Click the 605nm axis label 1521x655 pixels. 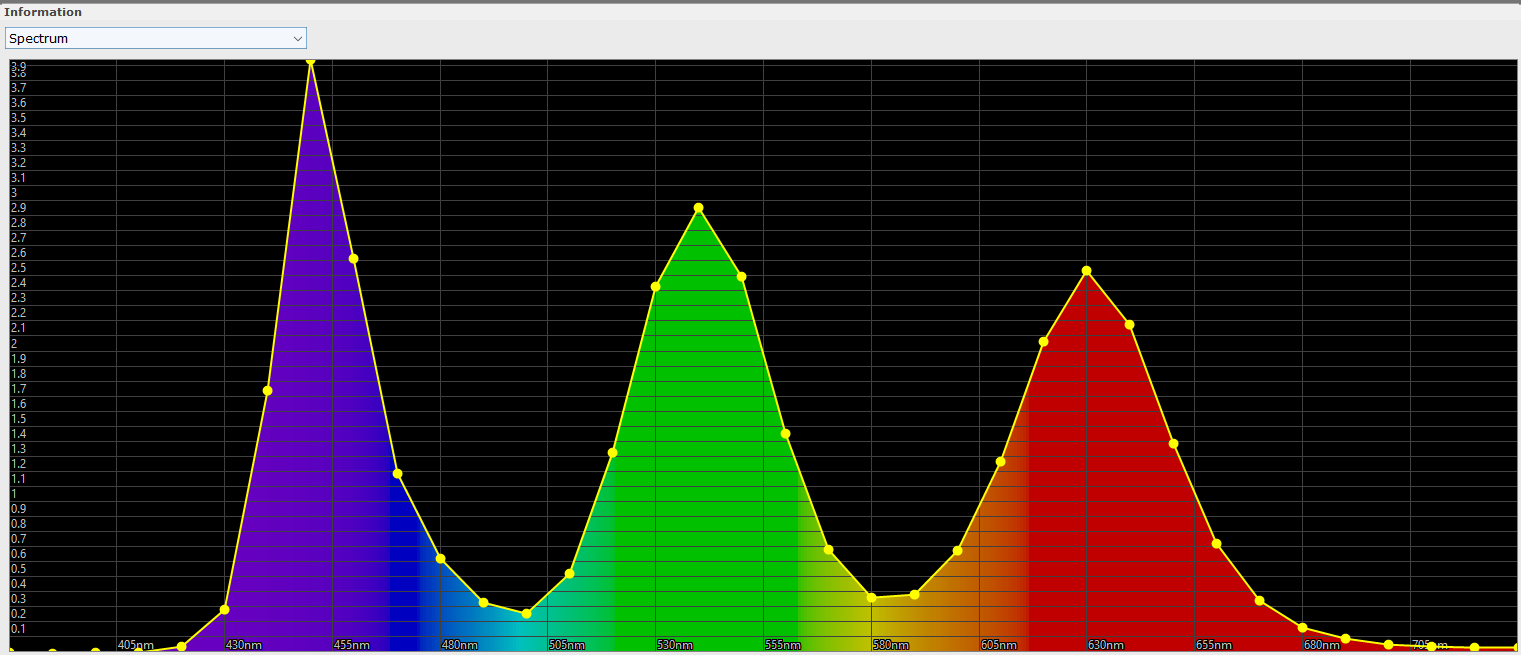pos(999,645)
